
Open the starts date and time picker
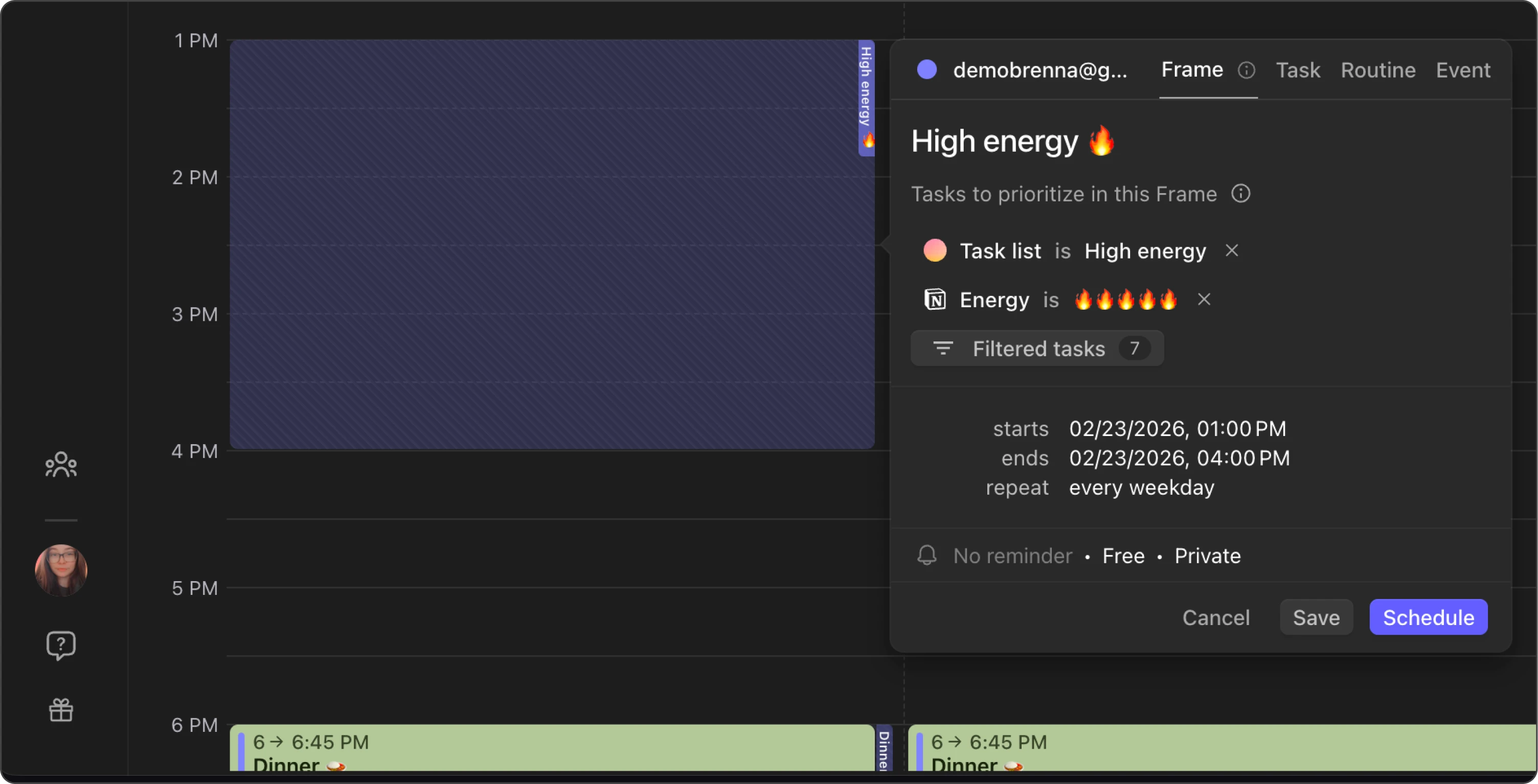click(1177, 428)
